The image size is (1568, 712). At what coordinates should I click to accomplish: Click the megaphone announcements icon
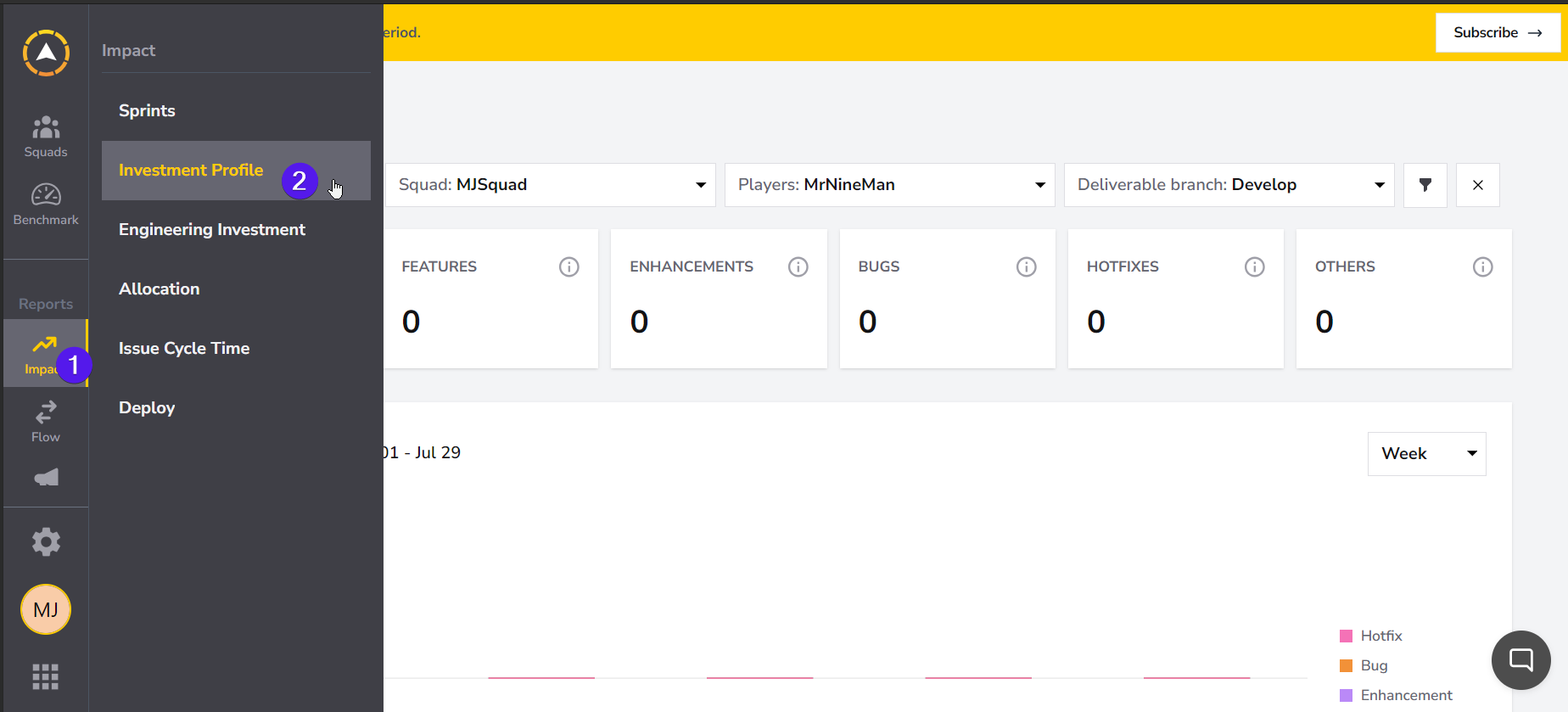tap(46, 478)
